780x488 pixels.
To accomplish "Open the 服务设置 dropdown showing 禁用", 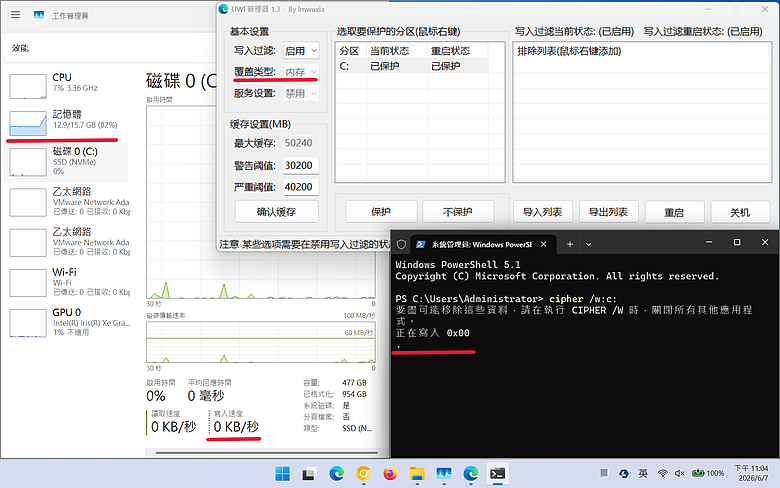I will click(x=301, y=94).
